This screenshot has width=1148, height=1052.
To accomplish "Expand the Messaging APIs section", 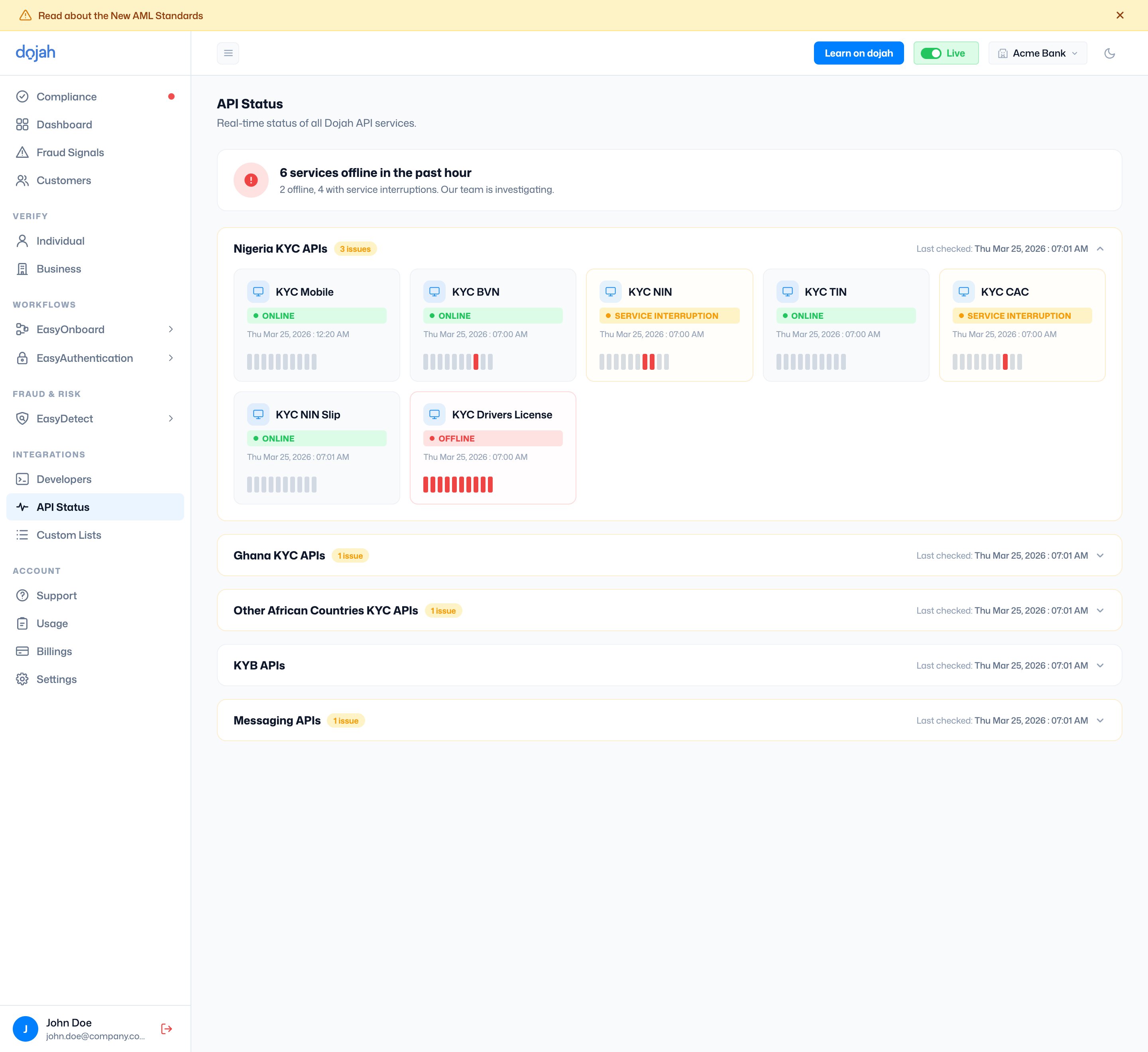I will [1100, 720].
